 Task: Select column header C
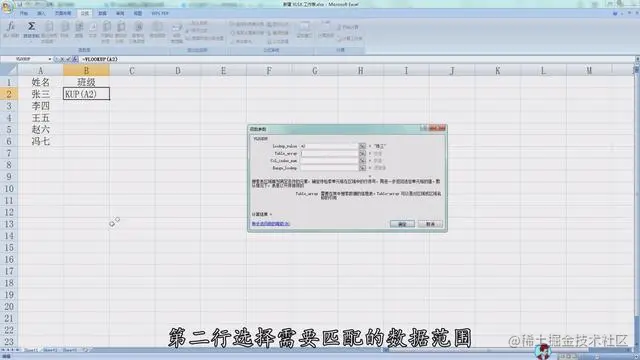tap(132, 71)
